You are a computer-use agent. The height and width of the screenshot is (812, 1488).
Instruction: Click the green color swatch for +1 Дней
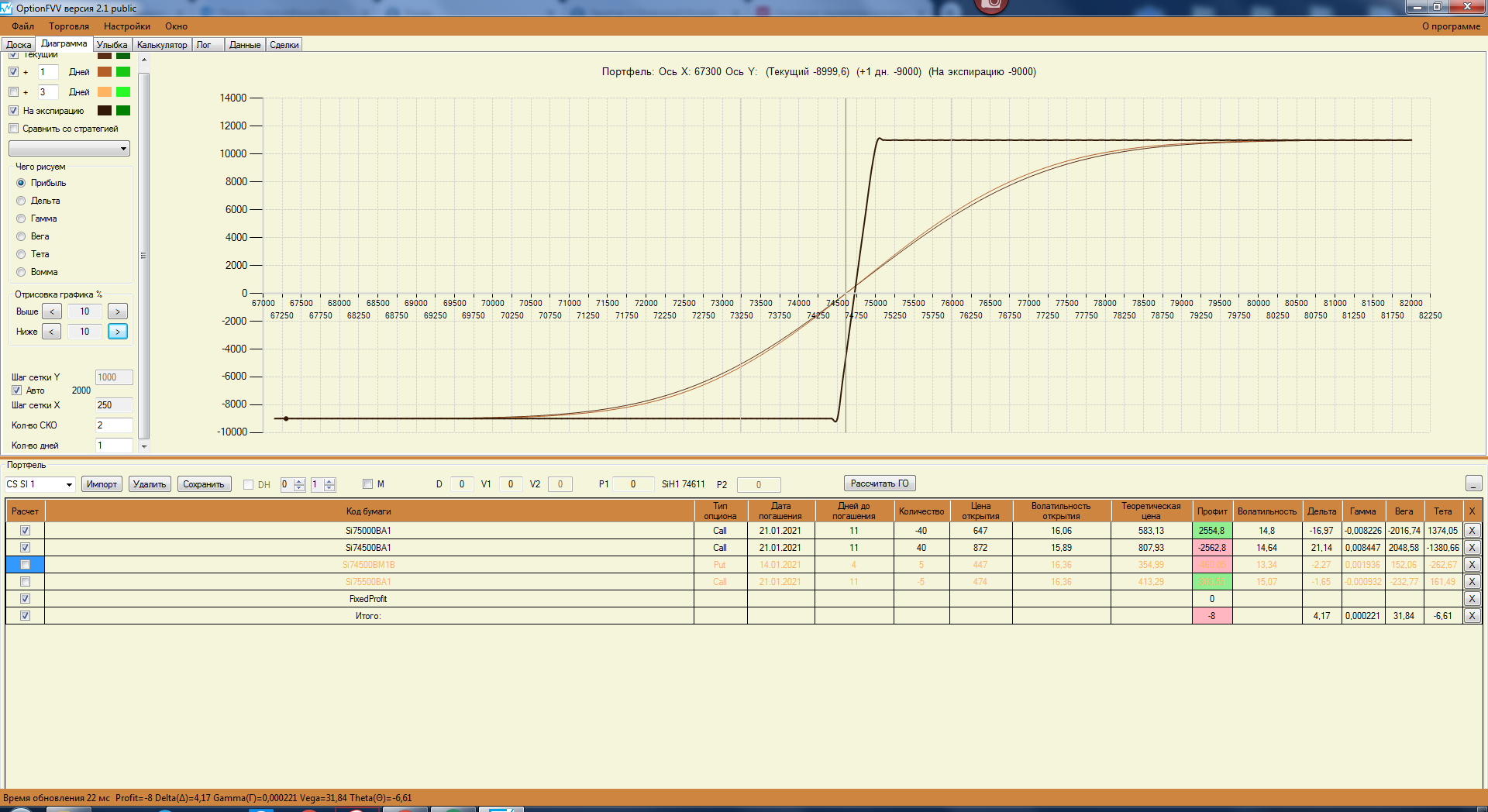click(x=123, y=72)
